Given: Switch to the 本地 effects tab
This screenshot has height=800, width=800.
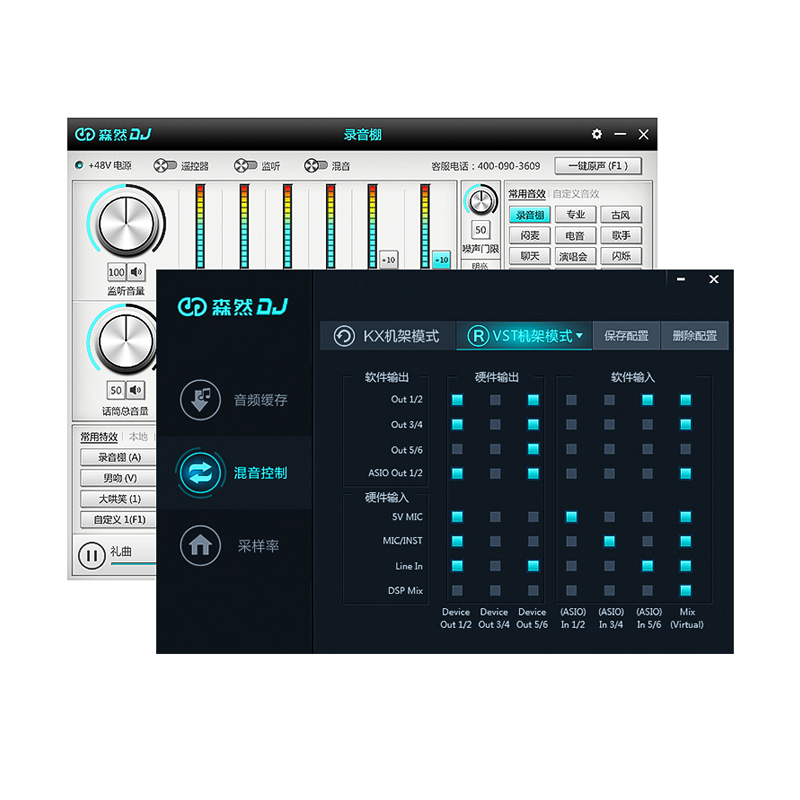Looking at the screenshot, I should click(x=138, y=437).
